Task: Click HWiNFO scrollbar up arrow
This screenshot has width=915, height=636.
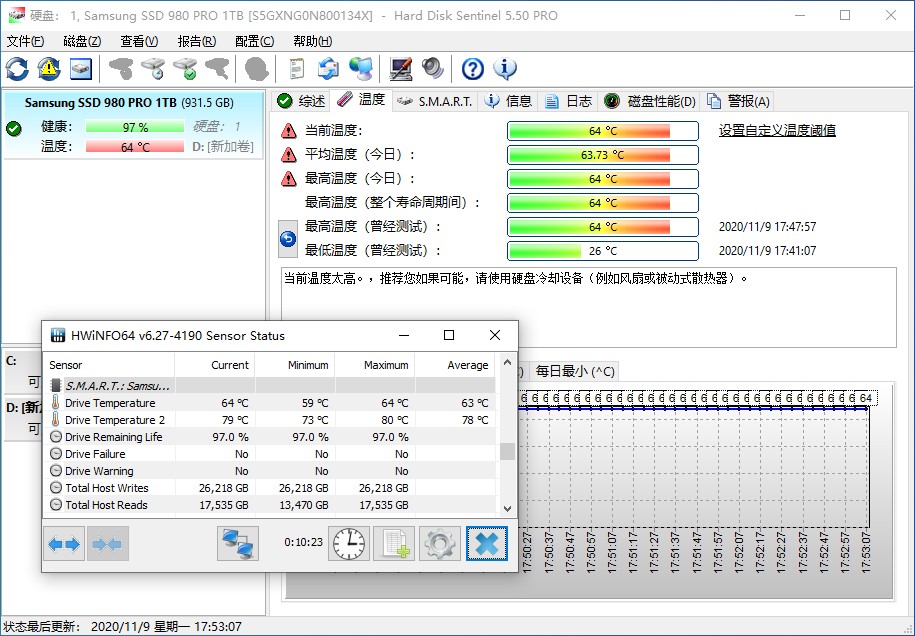Action: tap(507, 362)
